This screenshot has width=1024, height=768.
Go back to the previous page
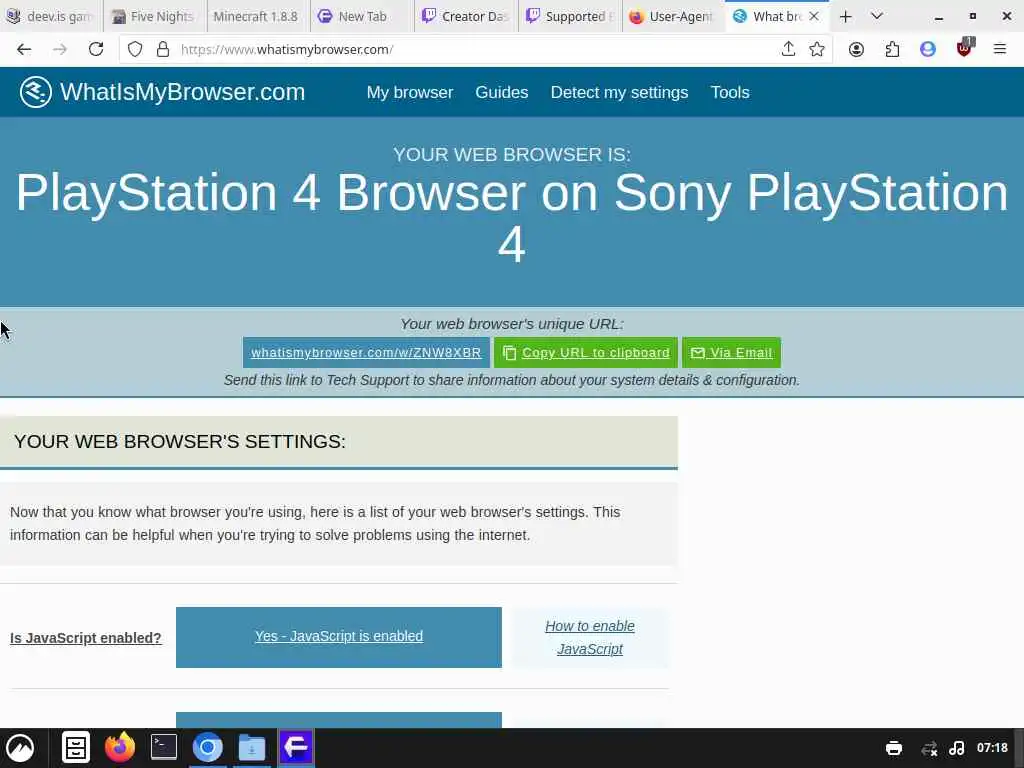pyautogui.click(x=24, y=50)
